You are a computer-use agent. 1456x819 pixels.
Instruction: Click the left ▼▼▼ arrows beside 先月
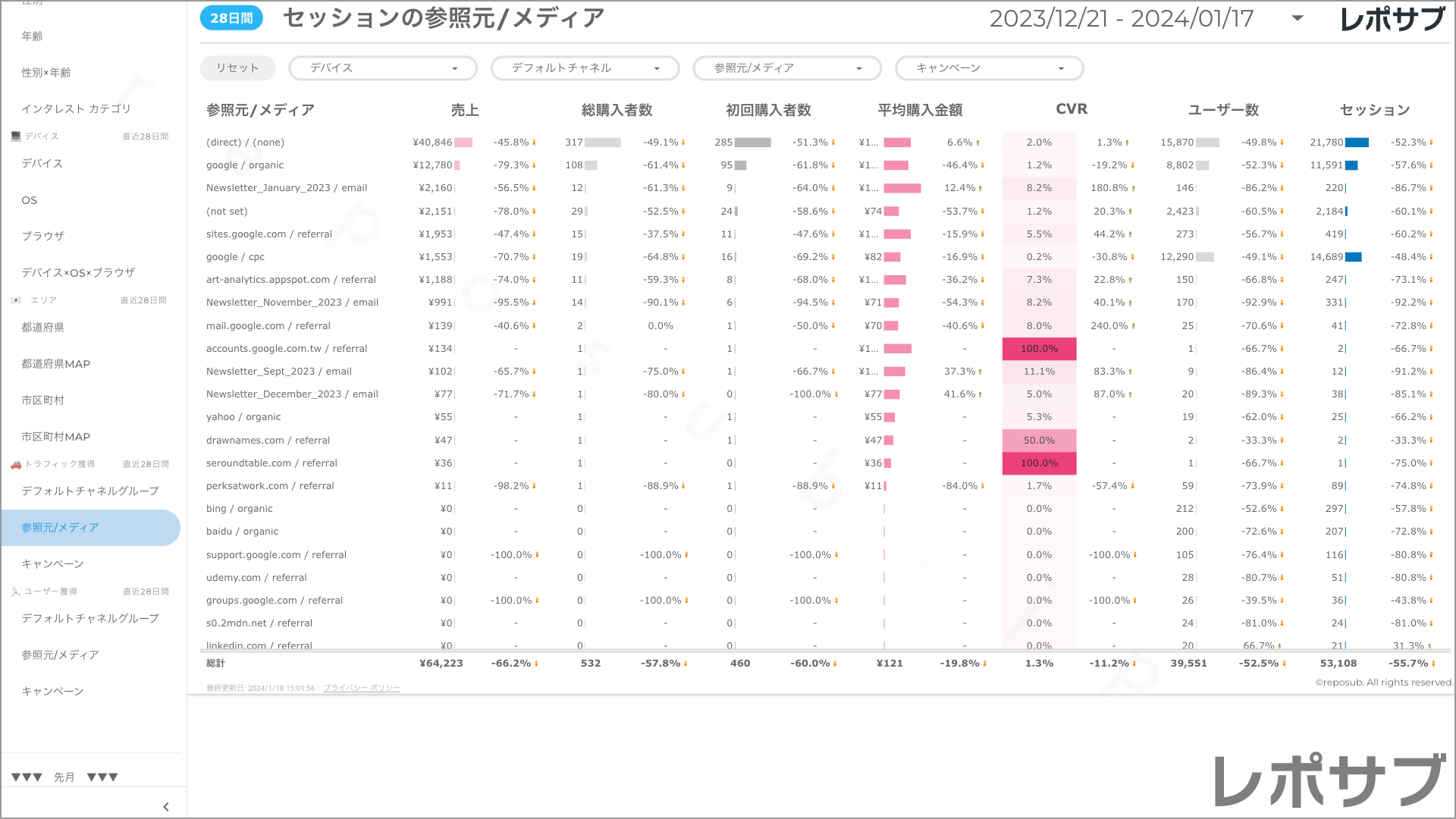[27, 777]
